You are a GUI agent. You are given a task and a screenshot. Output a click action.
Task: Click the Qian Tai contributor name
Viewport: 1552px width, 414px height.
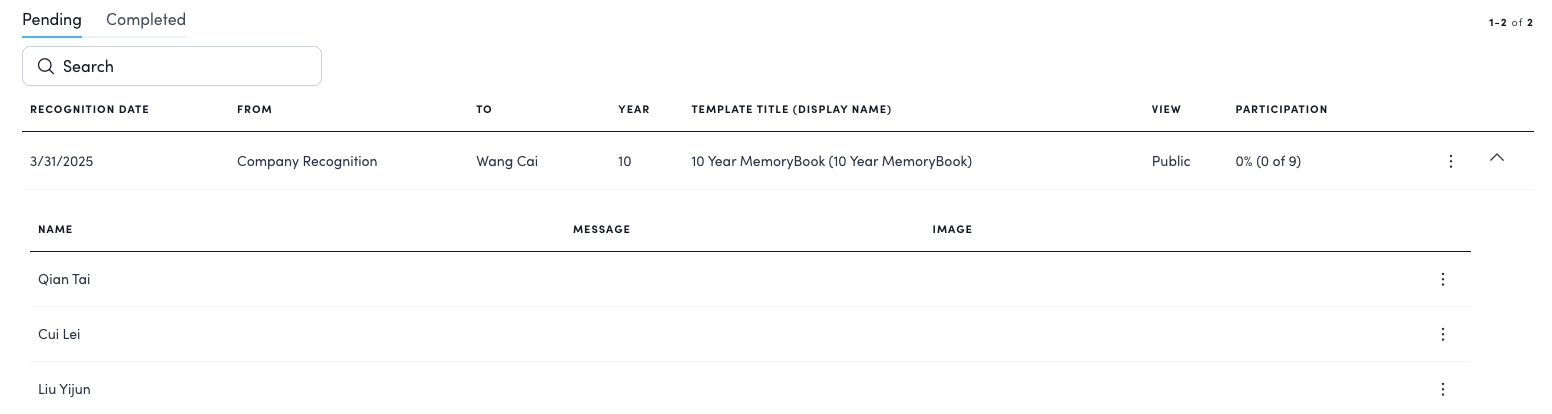(64, 280)
